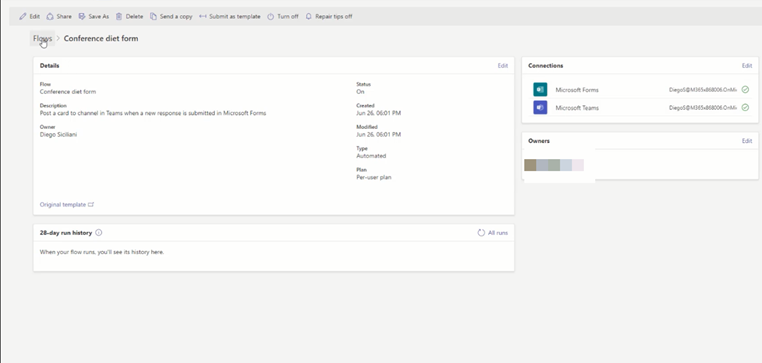
Task: Click the Submit as template icon
Action: tap(203, 17)
